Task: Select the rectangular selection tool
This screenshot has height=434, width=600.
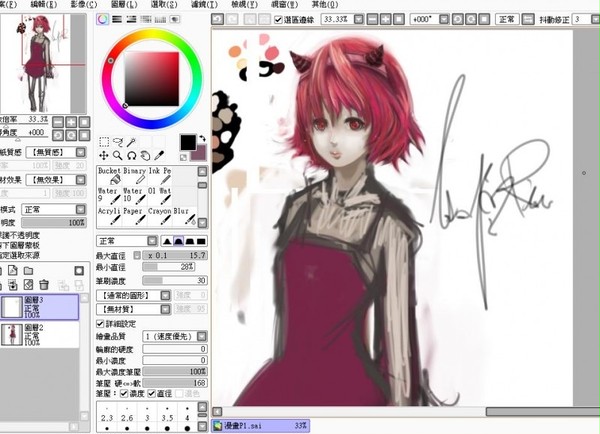Action: pos(104,142)
